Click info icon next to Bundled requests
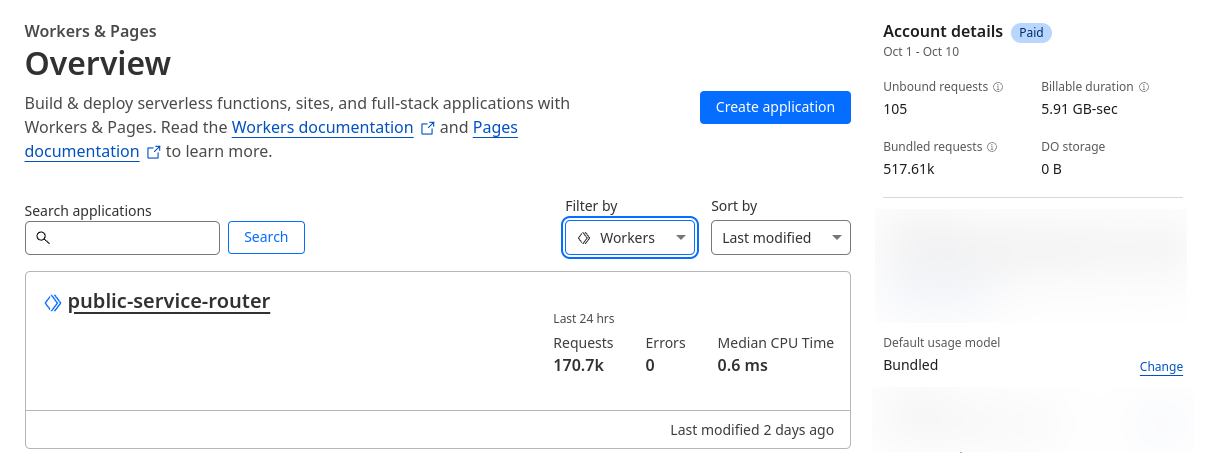1224x453 pixels. pyautogui.click(x=992, y=147)
